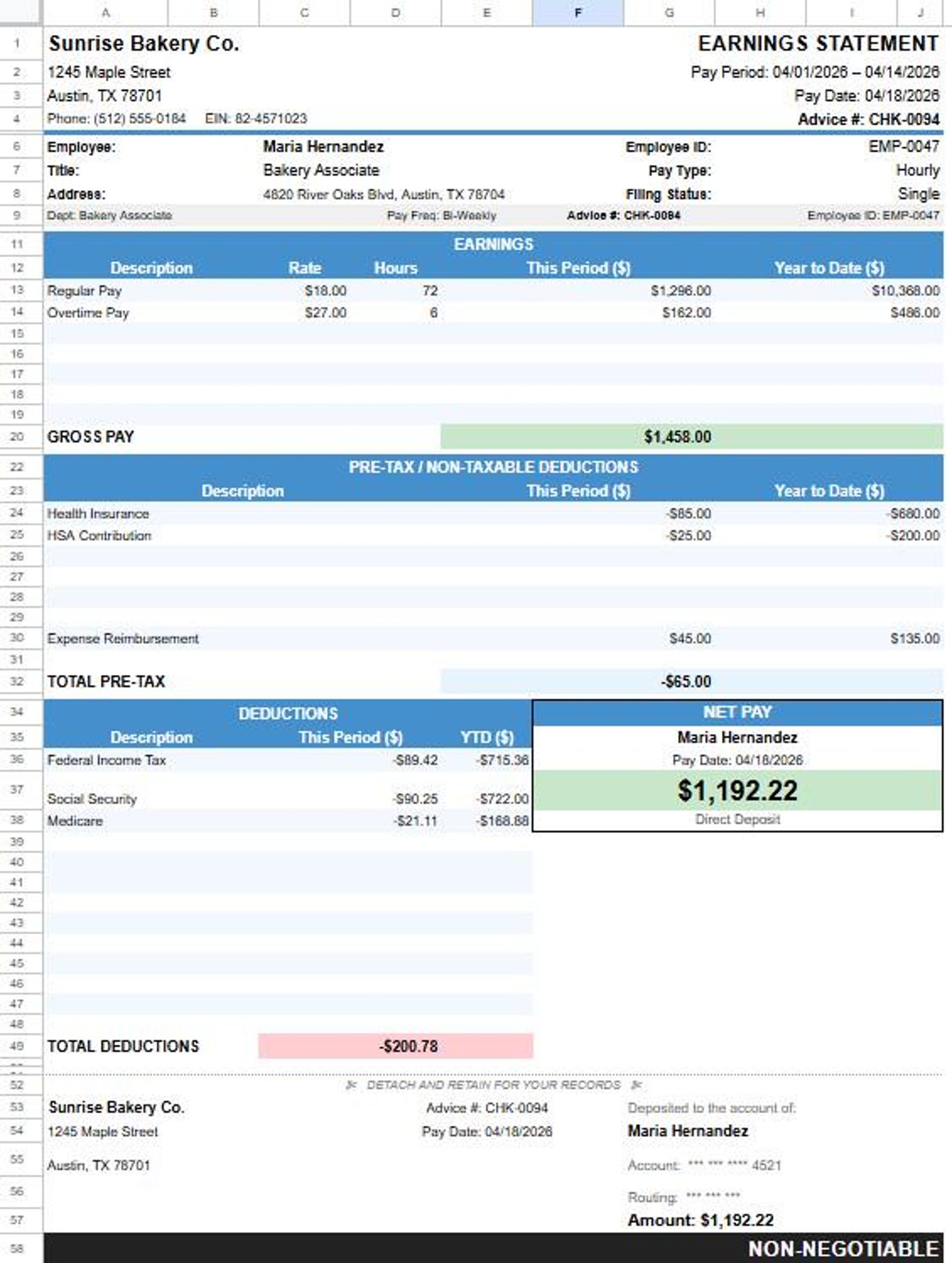
Task: Click the Overtime Pay amount "$162.00"
Action: click(686, 313)
